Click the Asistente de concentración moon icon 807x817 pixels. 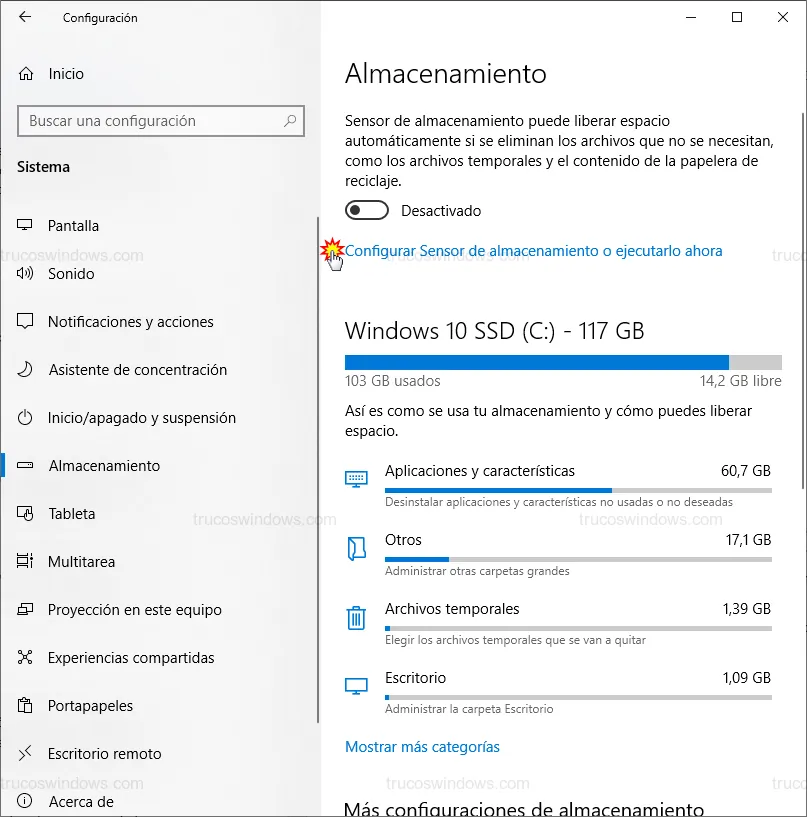[26, 370]
